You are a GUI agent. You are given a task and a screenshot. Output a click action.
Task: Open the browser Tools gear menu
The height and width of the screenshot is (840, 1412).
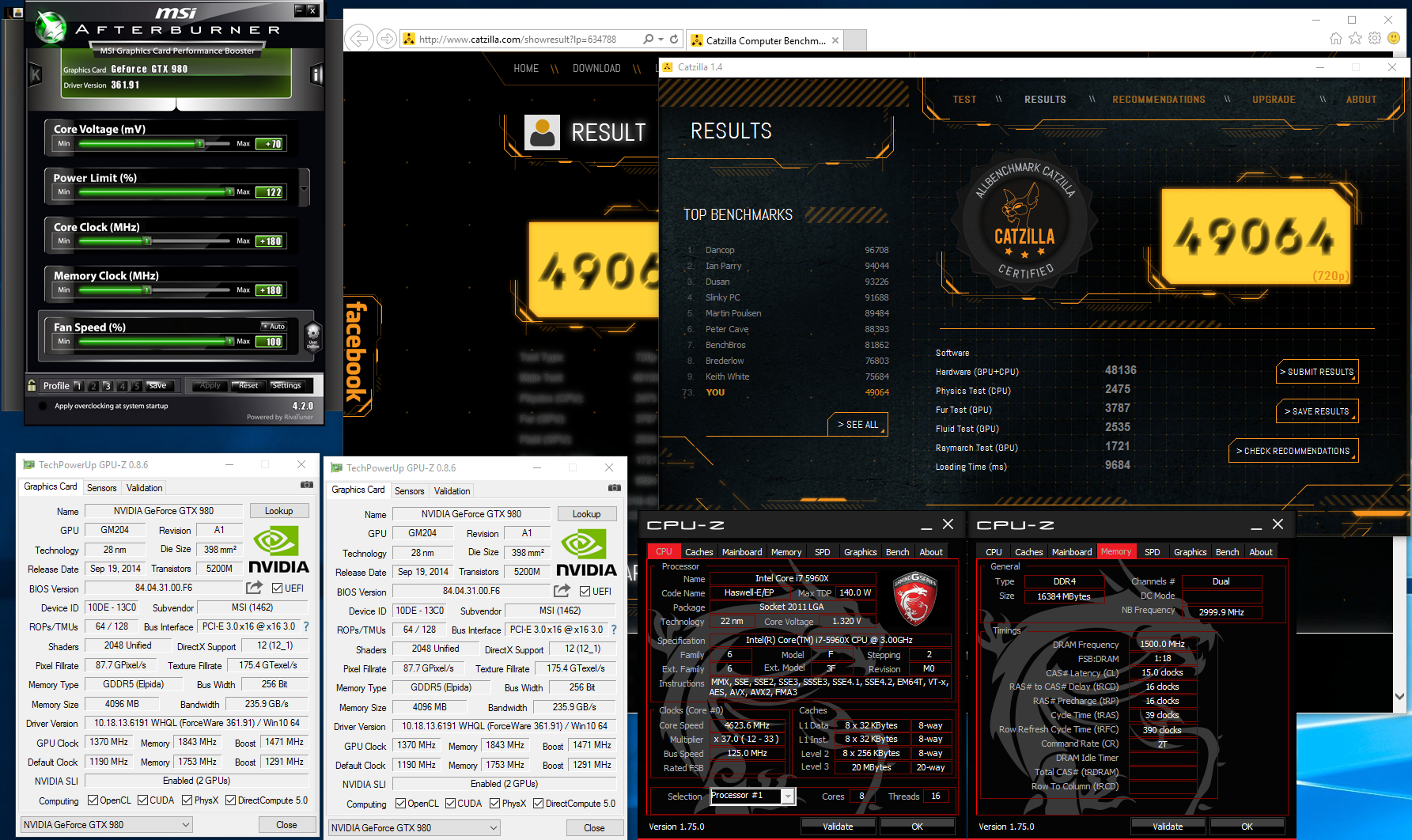point(1375,38)
